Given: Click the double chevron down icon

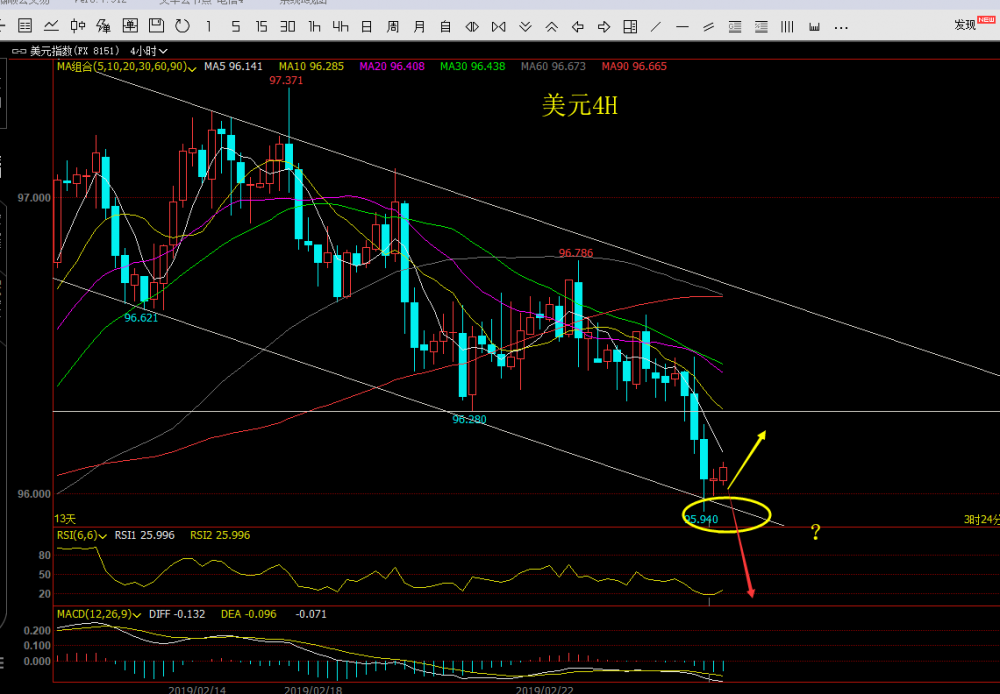Looking at the screenshot, I should (x=526, y=27).
